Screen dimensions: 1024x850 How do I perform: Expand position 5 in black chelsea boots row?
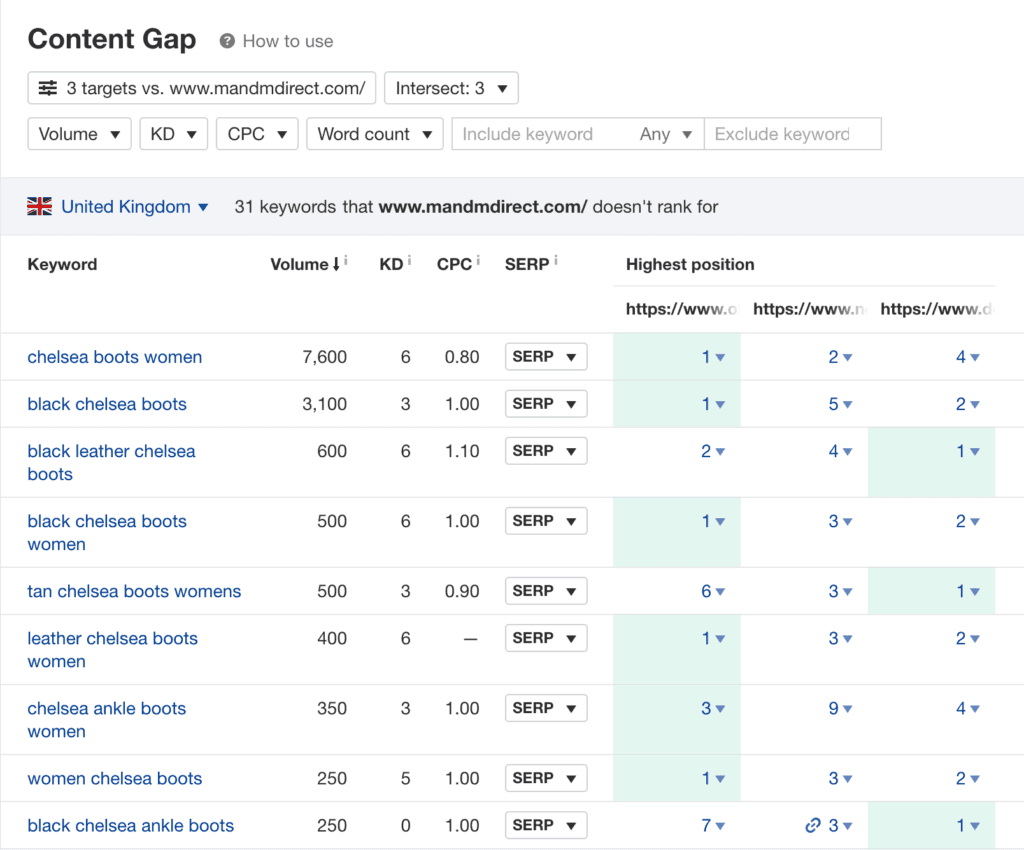(x=840, y=404)
